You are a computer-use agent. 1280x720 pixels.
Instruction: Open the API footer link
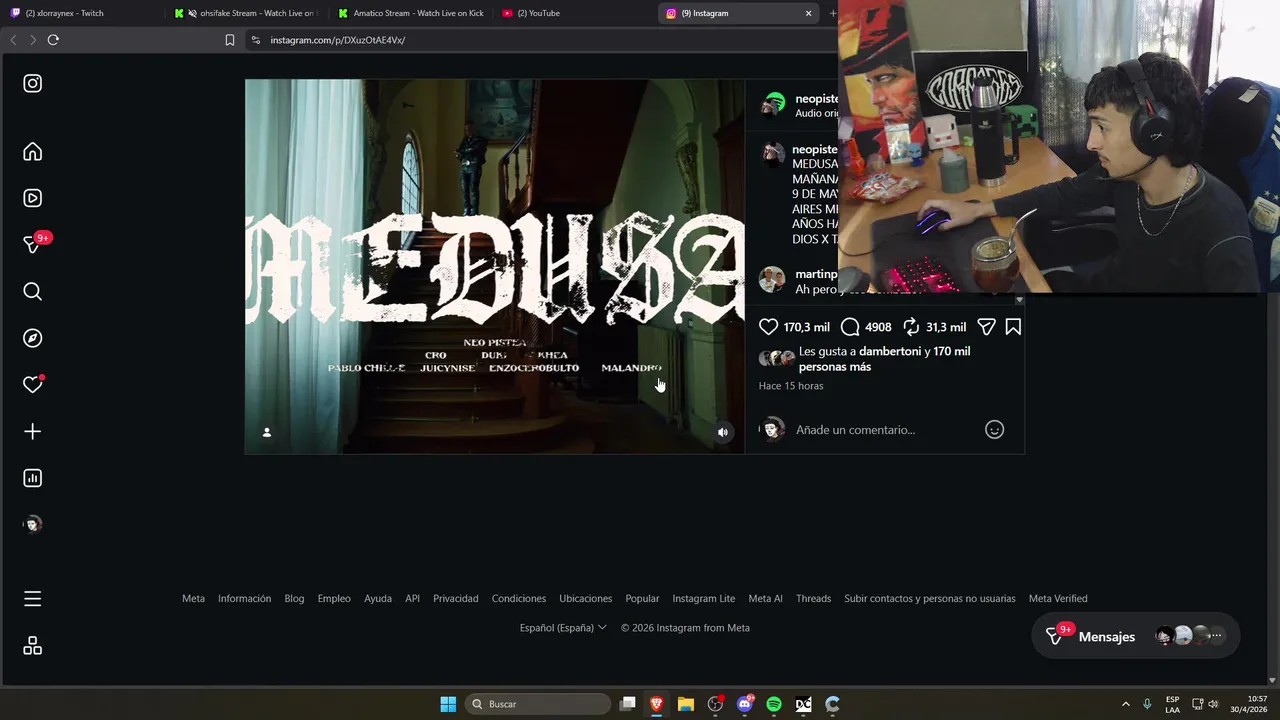(412, 598)
